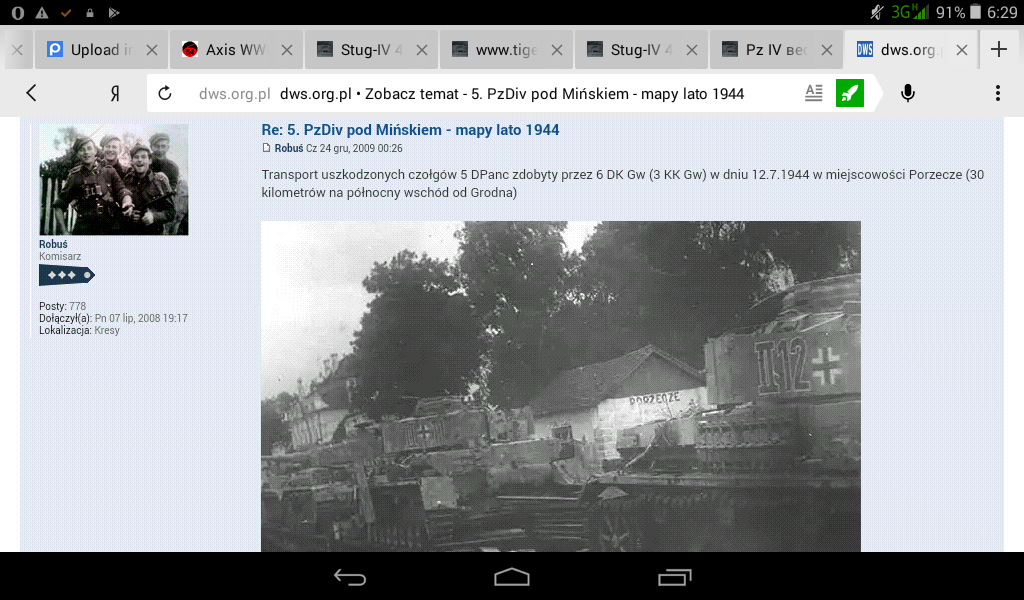Close the Axis WW tab
This screenshot has width=1024, height=600.
(x=287, y=50)
